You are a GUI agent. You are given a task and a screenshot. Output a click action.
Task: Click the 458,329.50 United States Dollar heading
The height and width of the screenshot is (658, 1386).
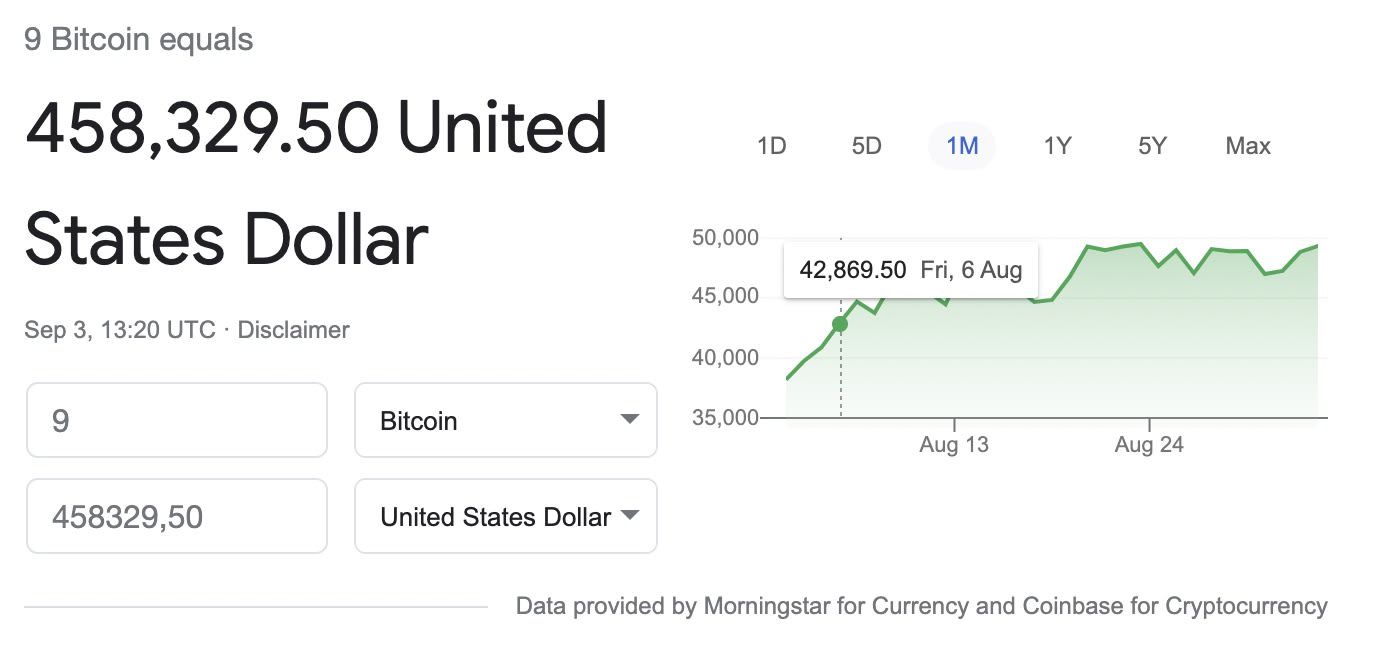point(316,184)
